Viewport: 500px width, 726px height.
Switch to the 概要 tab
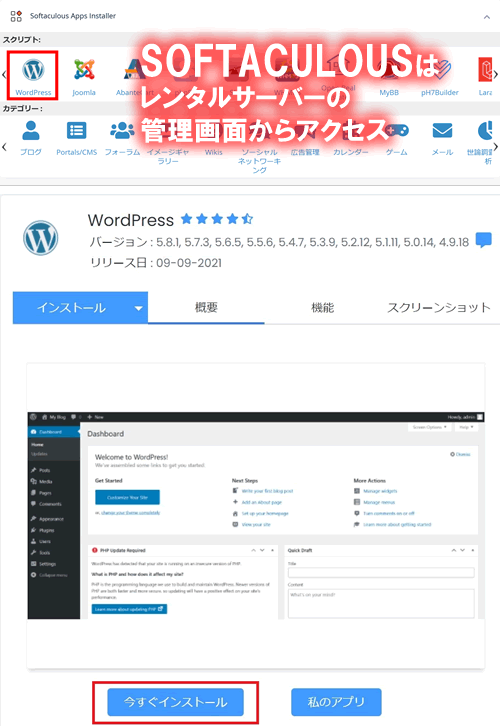click(206, 307)
